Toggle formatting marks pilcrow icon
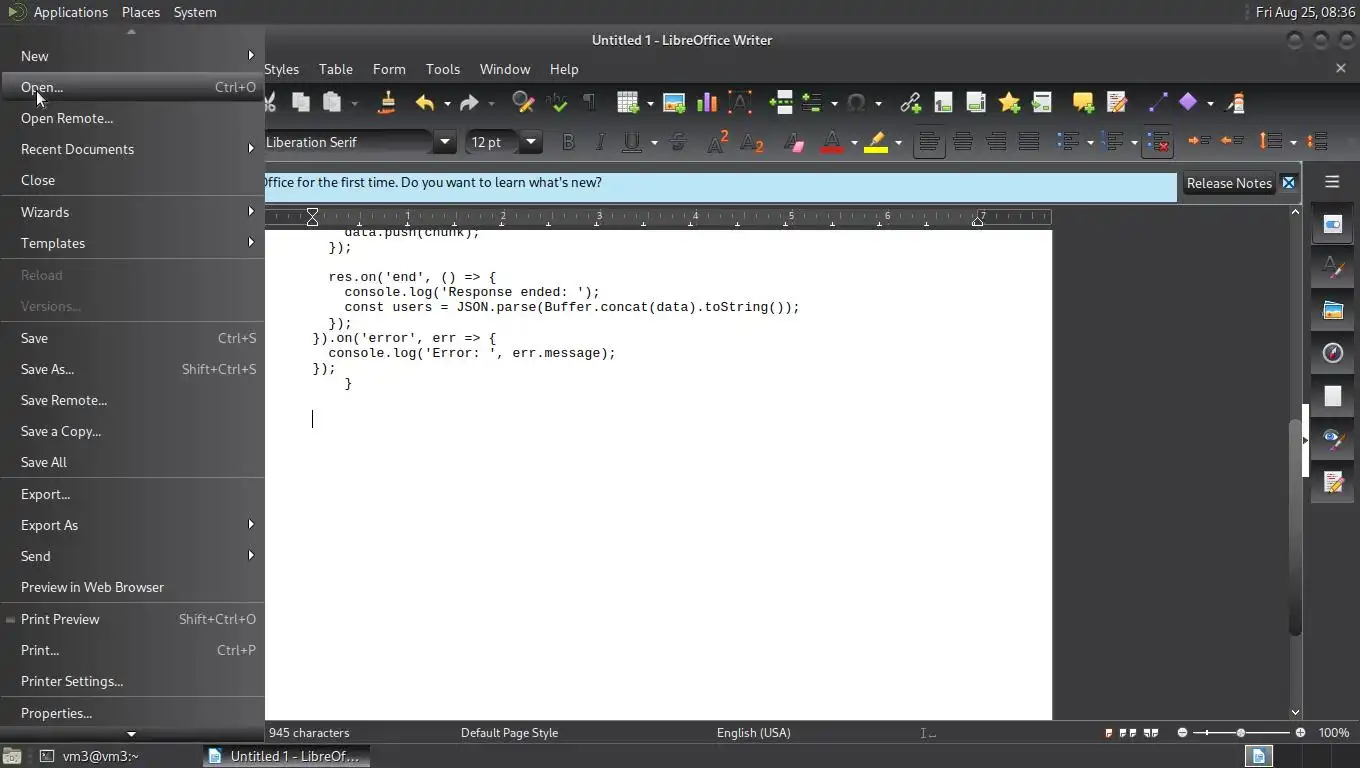 click(589, 102)
